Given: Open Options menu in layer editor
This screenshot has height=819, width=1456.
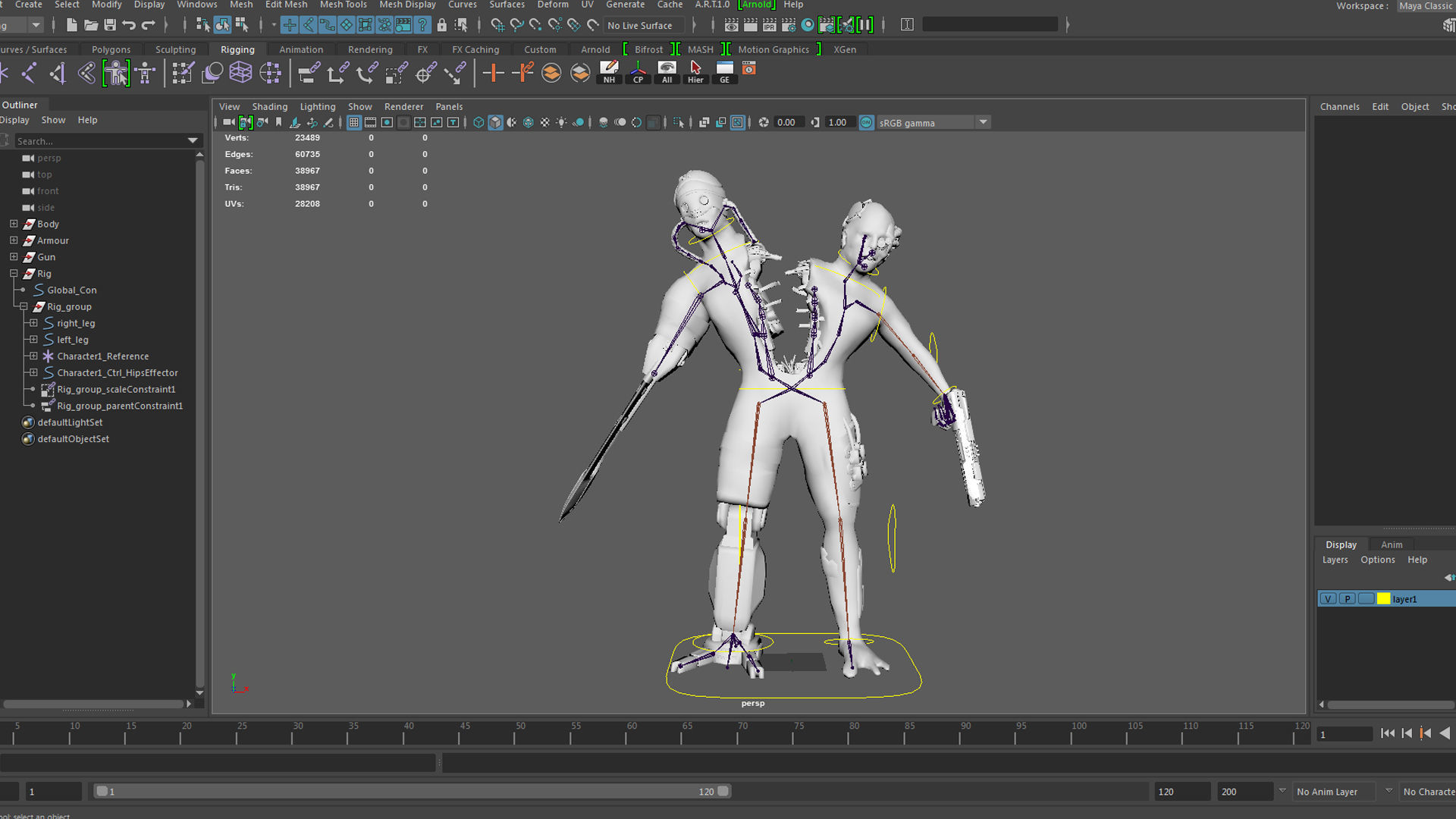Looking at the screenshot, I should point(1377,560).
